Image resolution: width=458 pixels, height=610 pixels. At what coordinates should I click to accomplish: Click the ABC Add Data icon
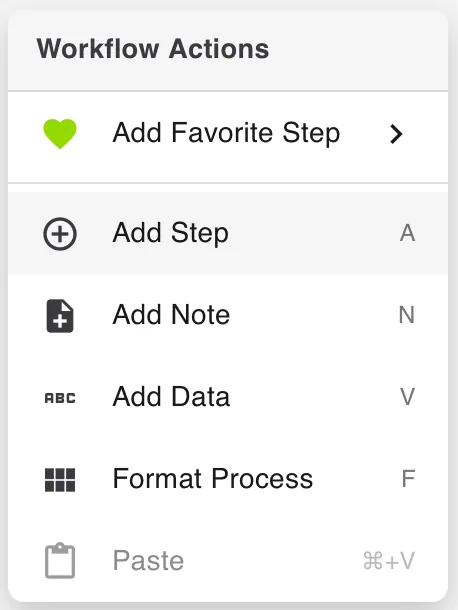[x=60, y=398]
